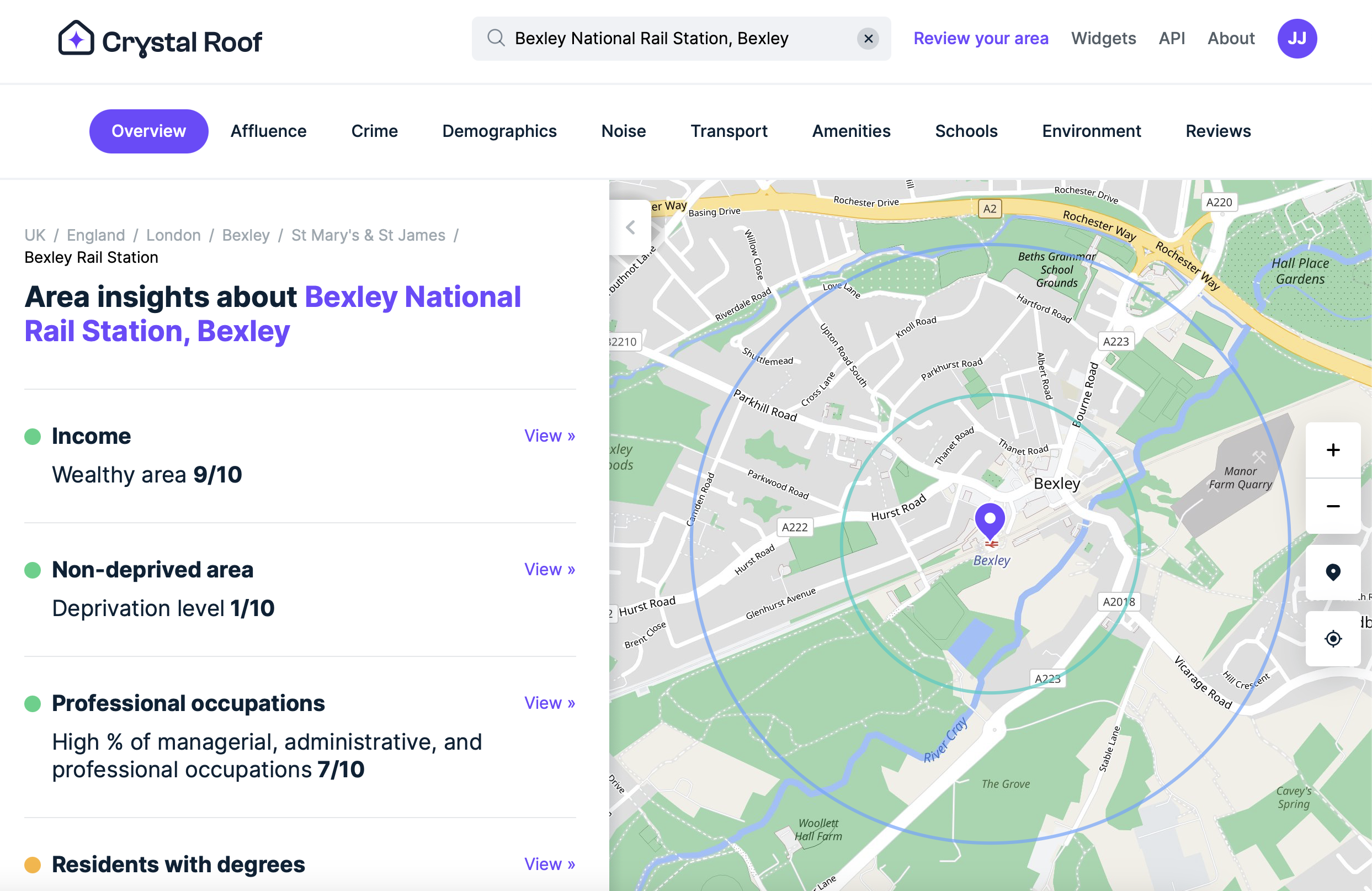View Professional occupations details
Screen dimensions: 1372x891
coord(549,702)
